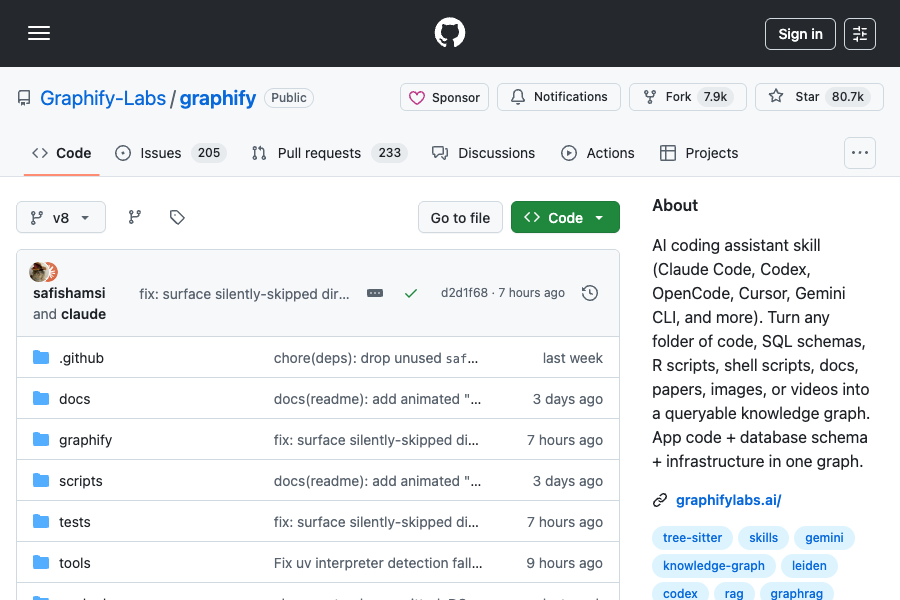Open the graphify folder
This screenshot has height=600, width=900.
[86, 440]
